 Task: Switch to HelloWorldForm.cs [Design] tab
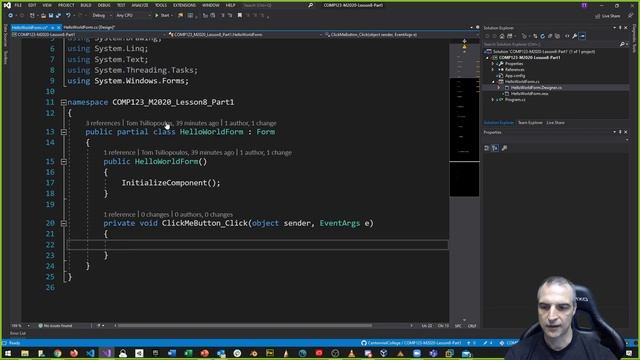point(89,27)
